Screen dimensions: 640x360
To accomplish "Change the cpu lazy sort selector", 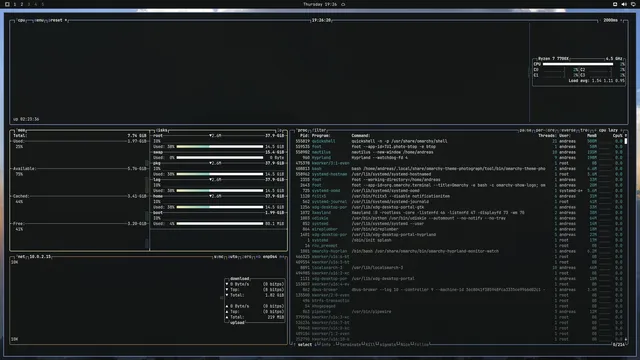I will coord(608,130).
